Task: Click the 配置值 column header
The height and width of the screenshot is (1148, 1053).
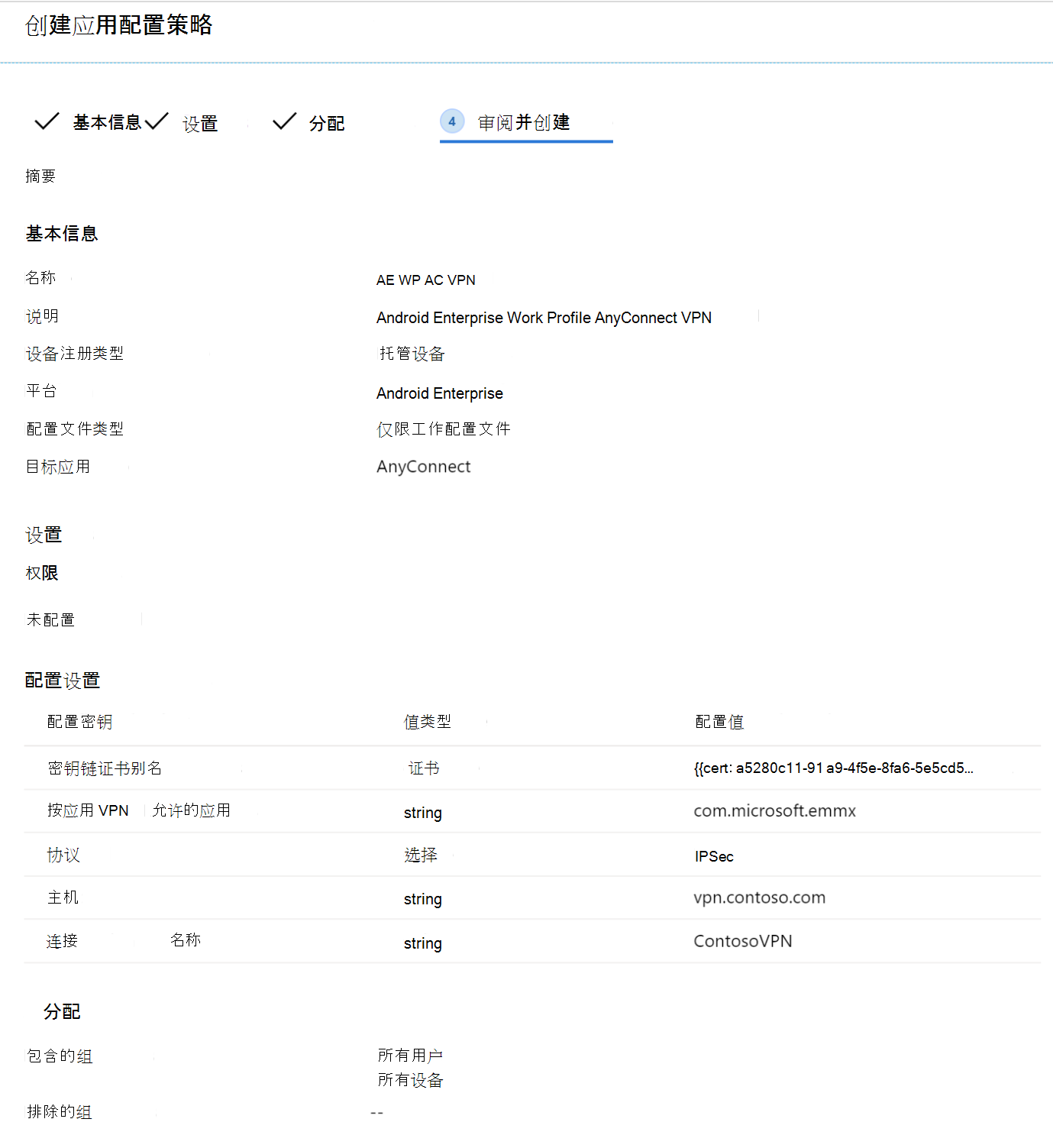Action: 719,722
